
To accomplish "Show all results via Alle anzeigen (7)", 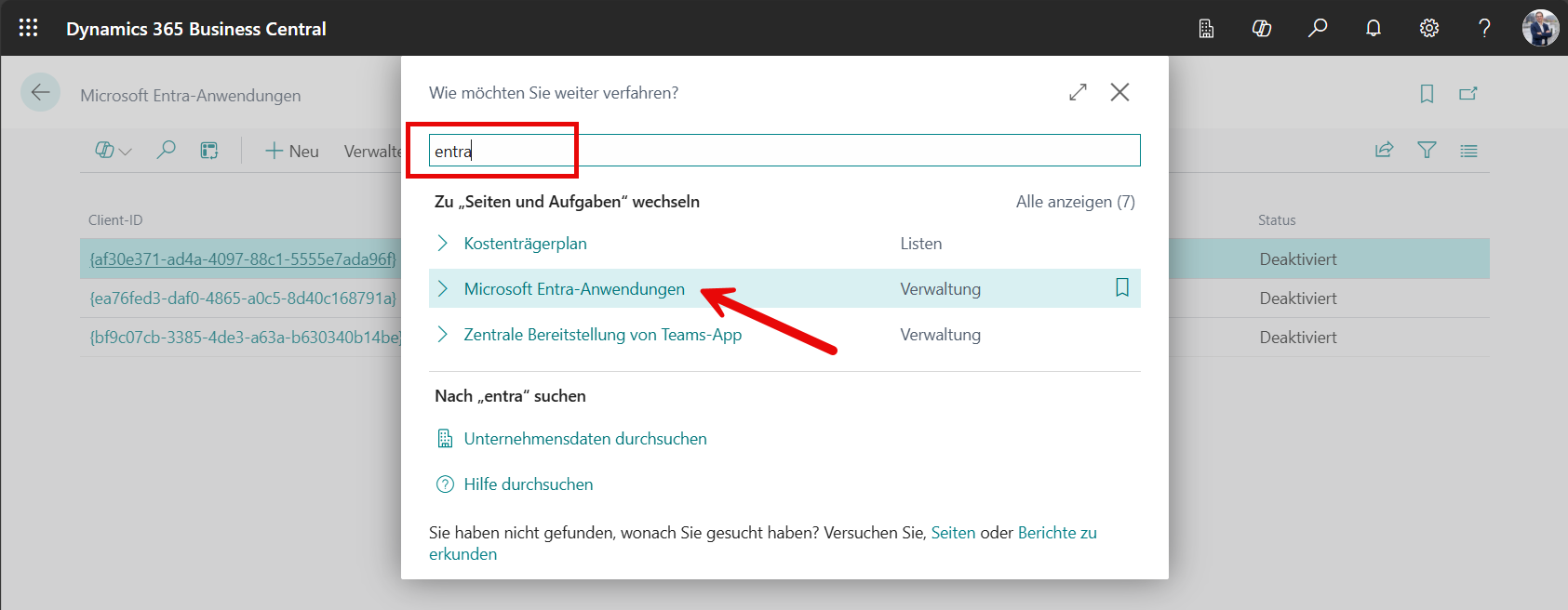I will click(1075, 202).
